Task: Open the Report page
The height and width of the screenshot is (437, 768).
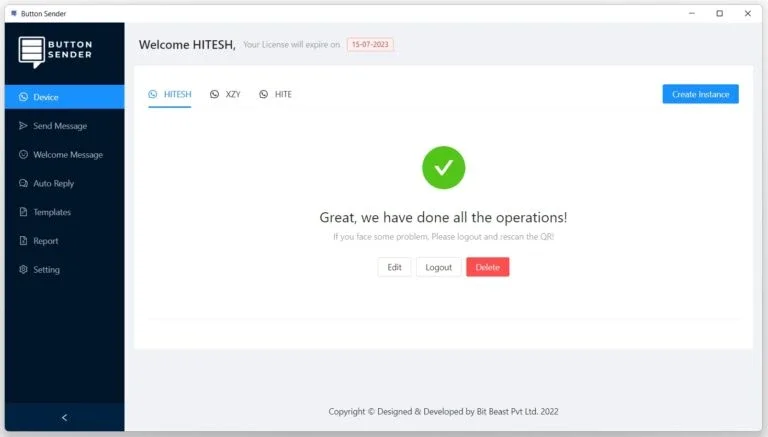Action: coord(65,241)
